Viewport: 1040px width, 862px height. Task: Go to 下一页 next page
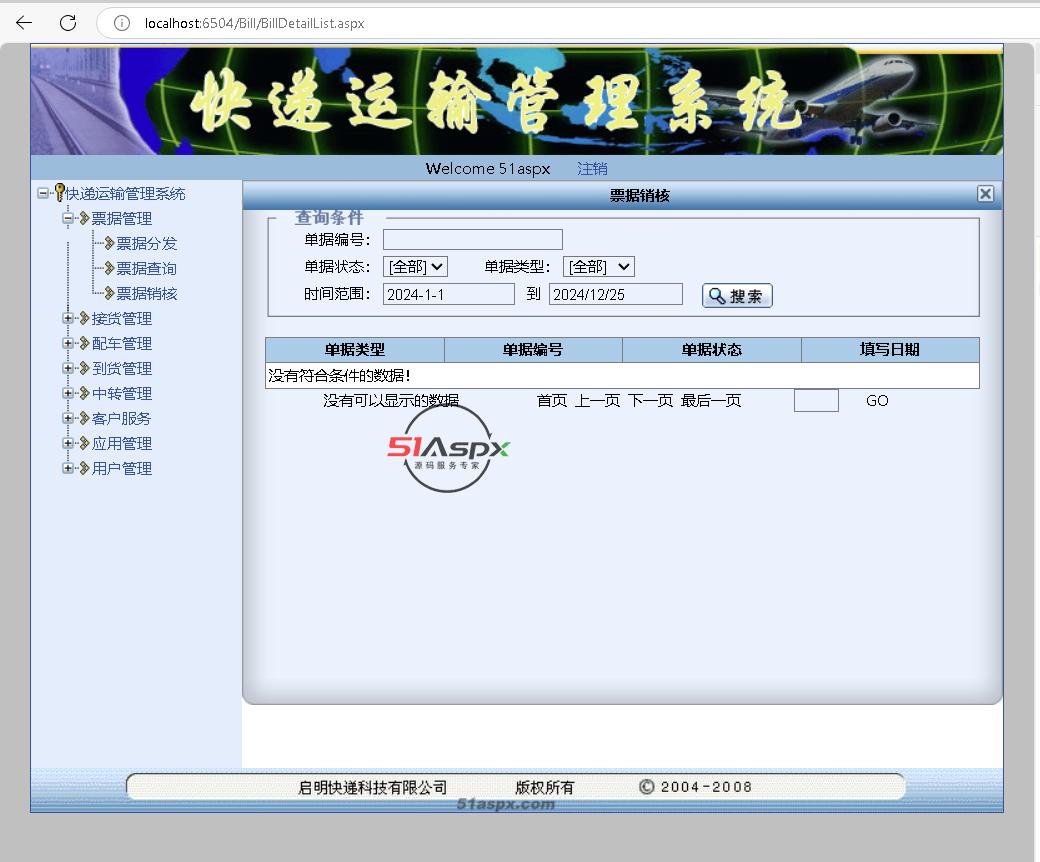point(651,400)
